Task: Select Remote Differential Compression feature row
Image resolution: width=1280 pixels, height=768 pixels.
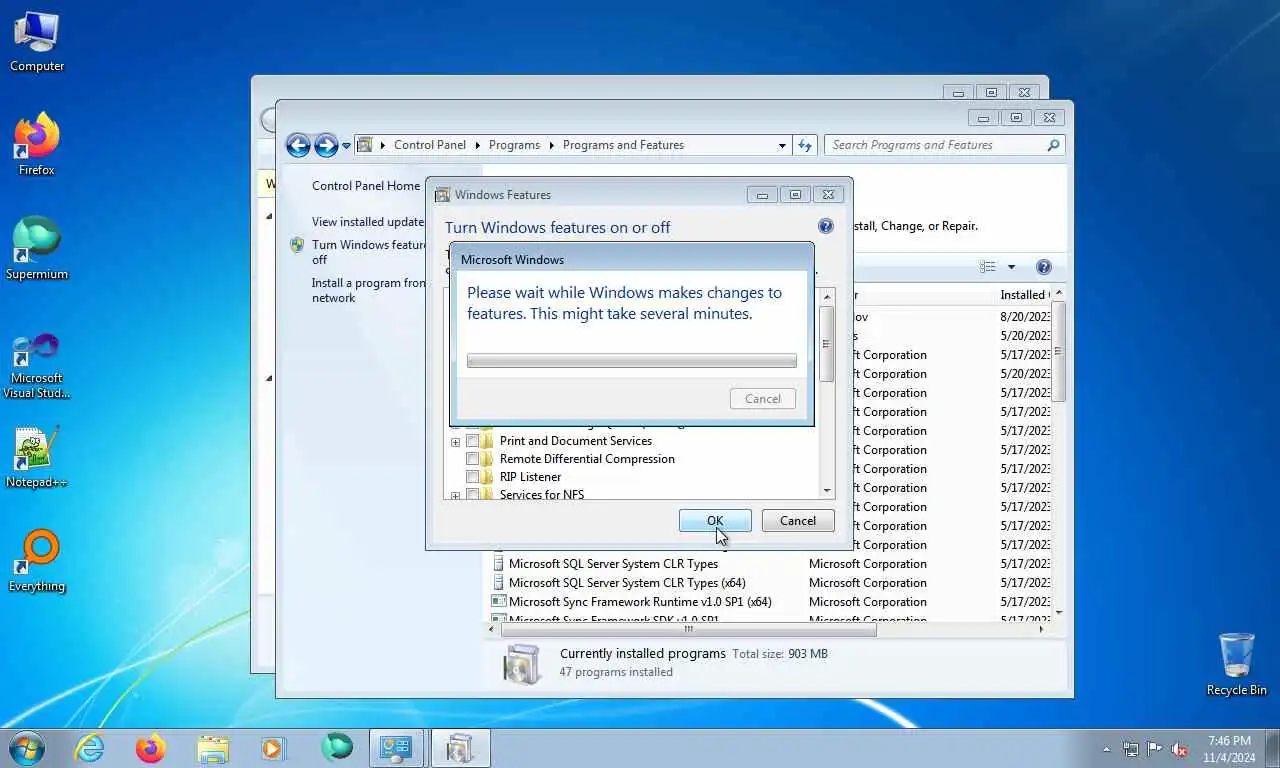Action: click(x=587, y=459)
